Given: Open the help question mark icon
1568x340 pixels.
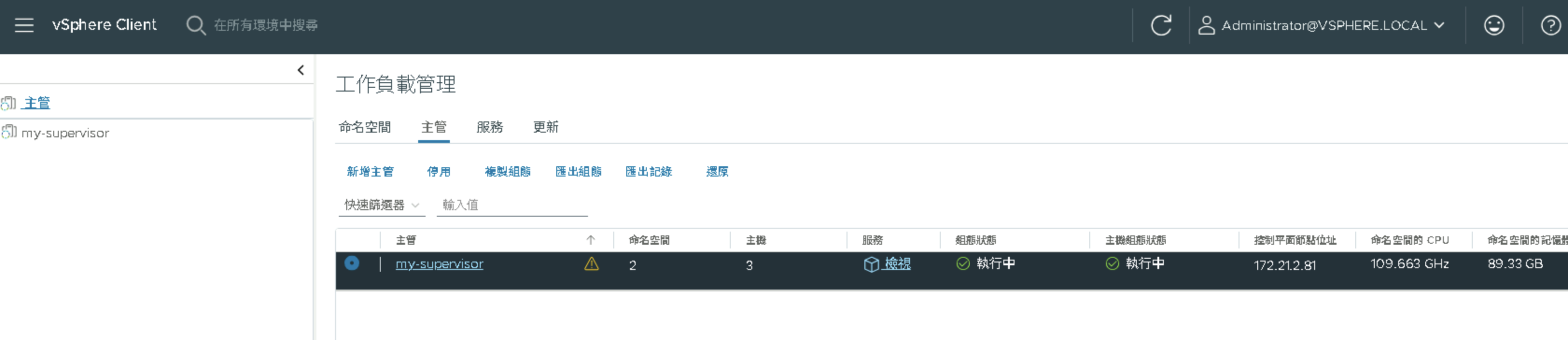Looking at the screenshot, I should coord(1550,25).
